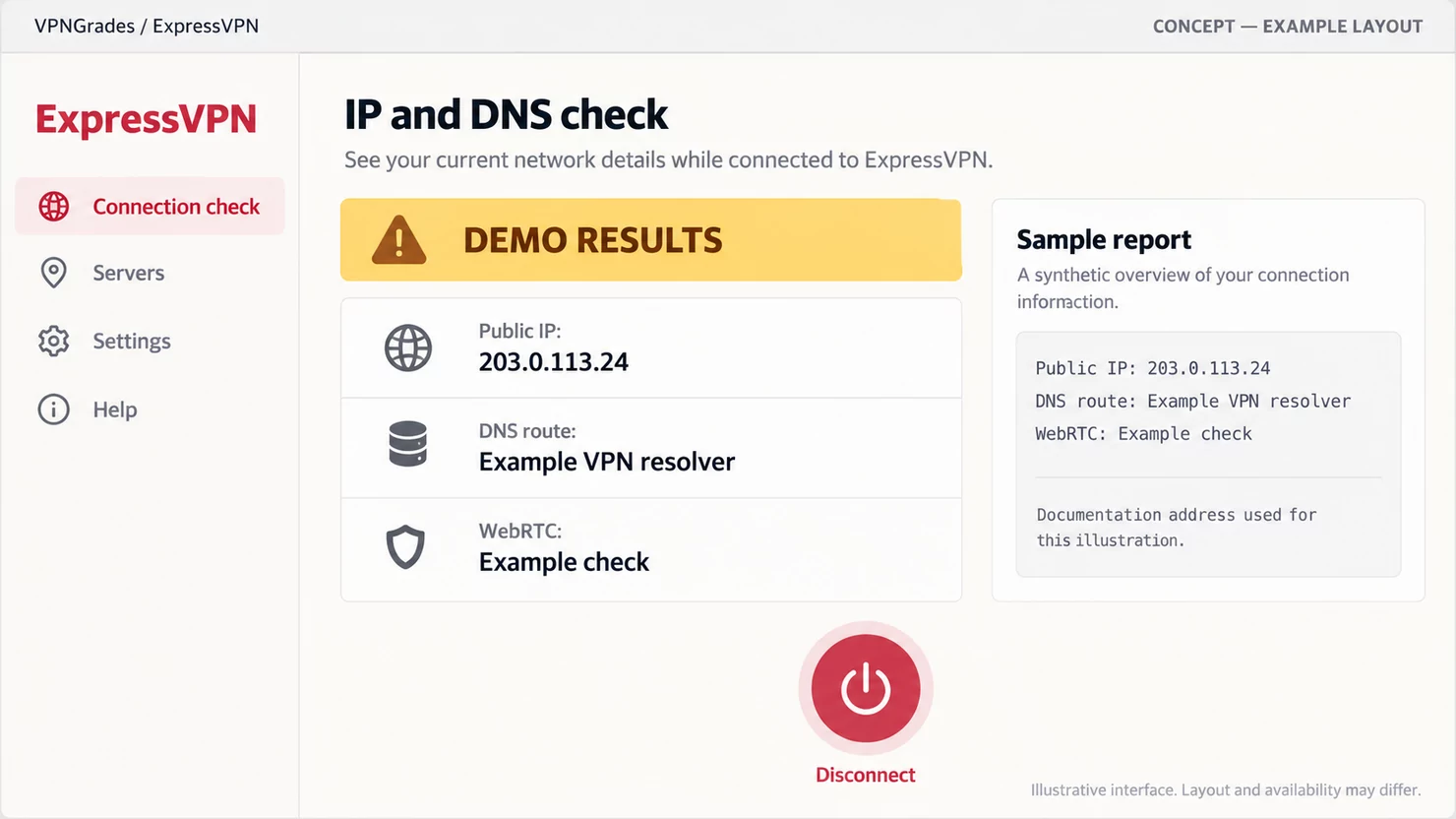This screenshot has height=819, width=1456.
Task: Click the synthetic overview description text
Action: coord(1183,288)
